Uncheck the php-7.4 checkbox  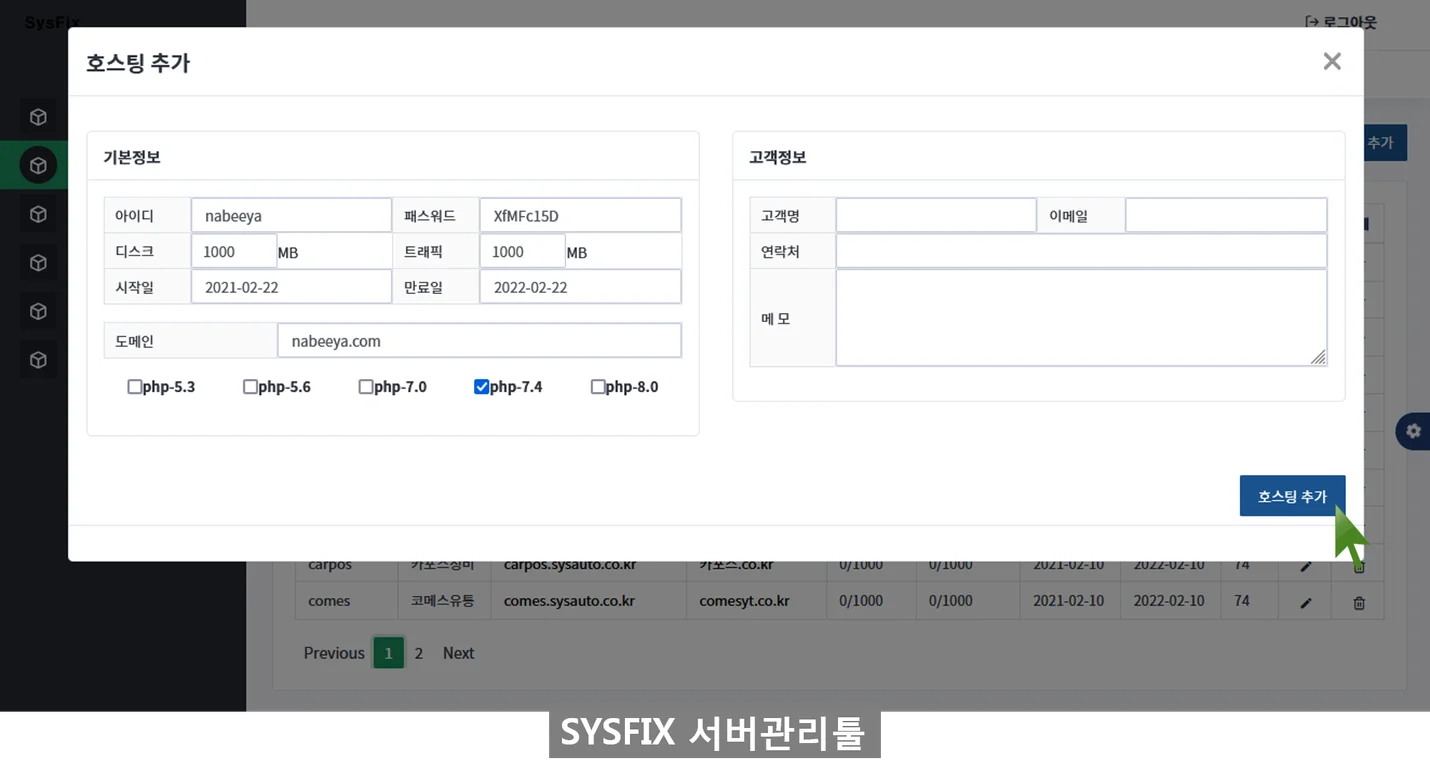(481, 387)
